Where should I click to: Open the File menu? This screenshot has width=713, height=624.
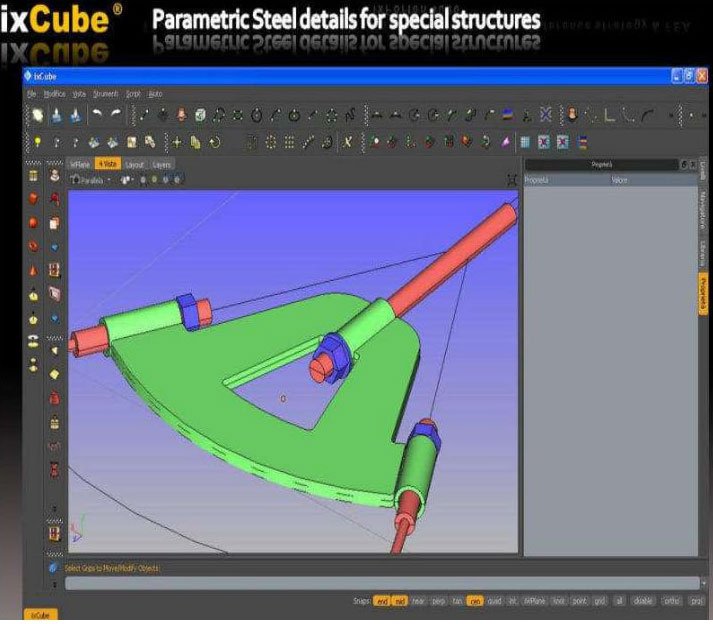point(32,93)
